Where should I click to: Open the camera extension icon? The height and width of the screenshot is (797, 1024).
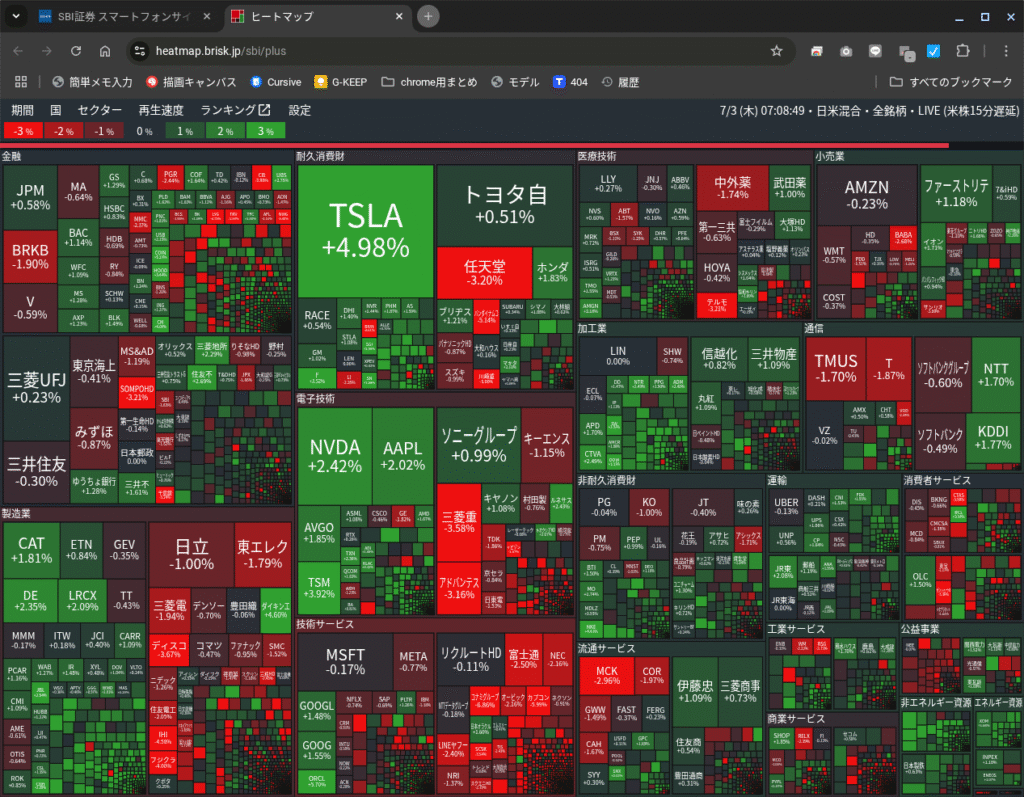846,51
